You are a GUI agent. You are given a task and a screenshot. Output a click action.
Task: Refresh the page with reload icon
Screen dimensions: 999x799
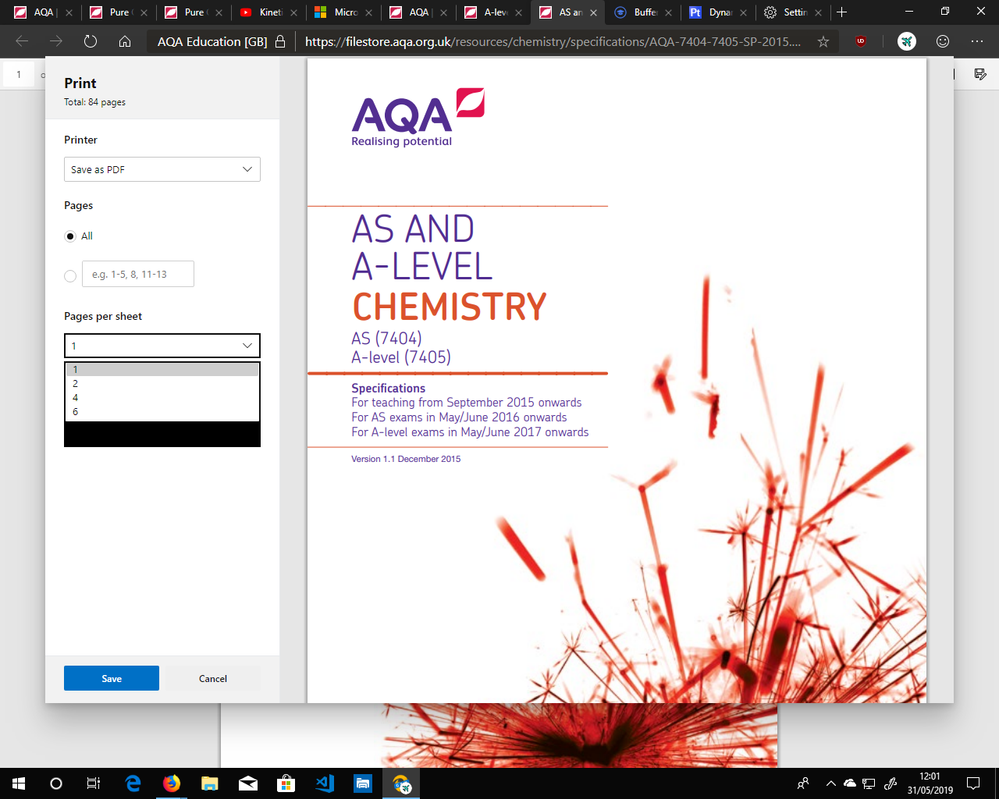point(90,41)
